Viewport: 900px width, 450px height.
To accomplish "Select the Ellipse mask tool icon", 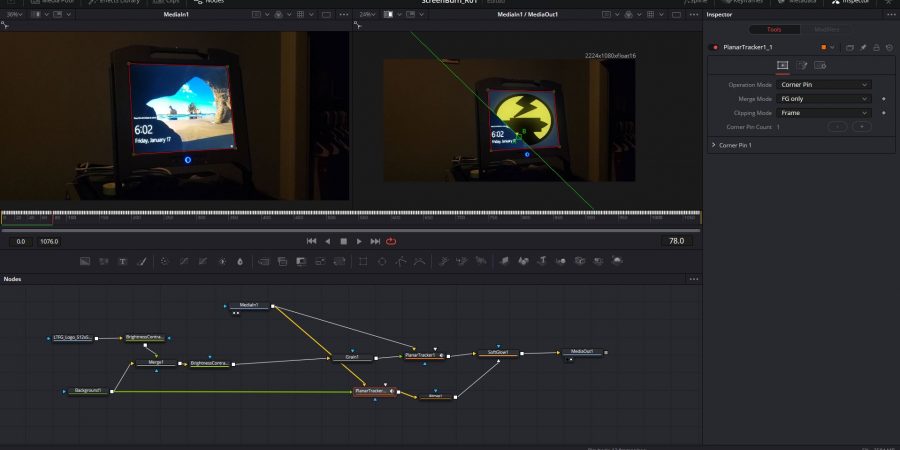I will (x=382, y=261).
